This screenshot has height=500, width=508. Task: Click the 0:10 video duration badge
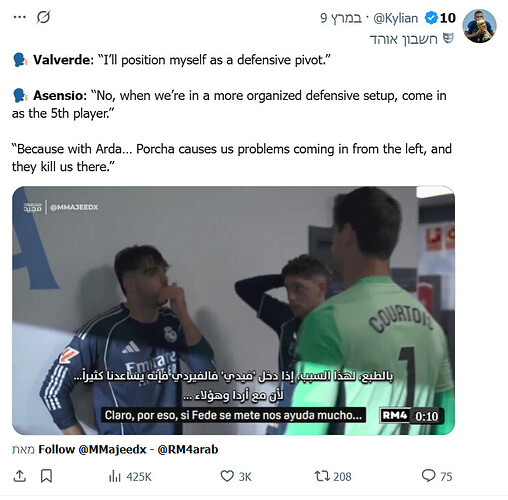pos(427,416)
